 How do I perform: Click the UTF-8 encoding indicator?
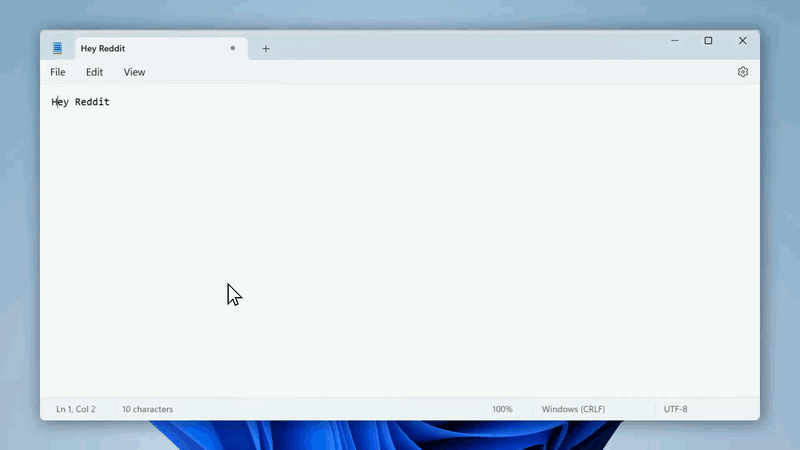[676, 409]
